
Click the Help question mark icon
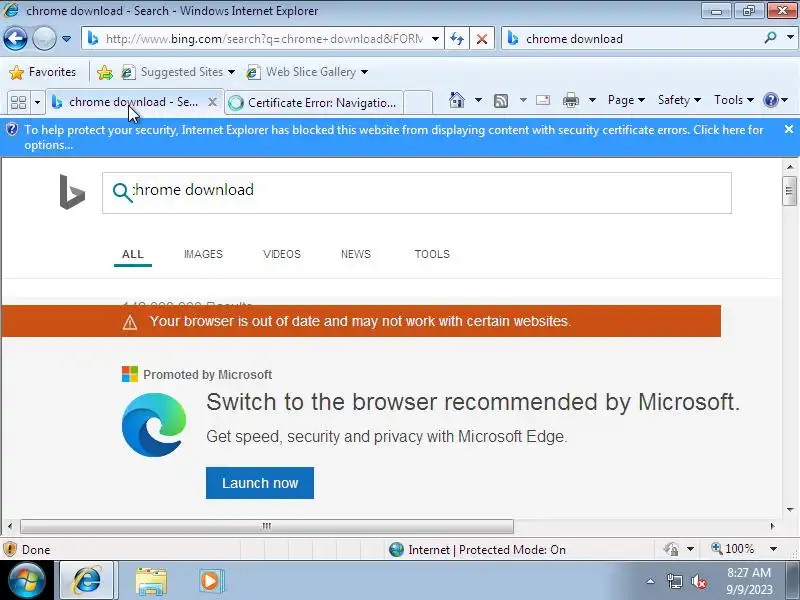770,100
